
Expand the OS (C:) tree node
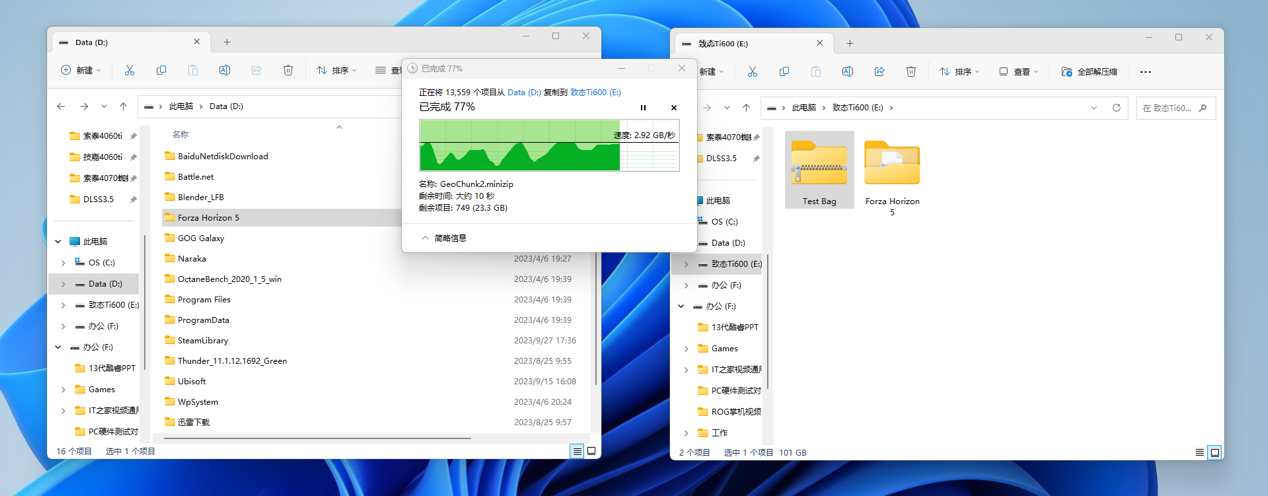tap(63, 263)
